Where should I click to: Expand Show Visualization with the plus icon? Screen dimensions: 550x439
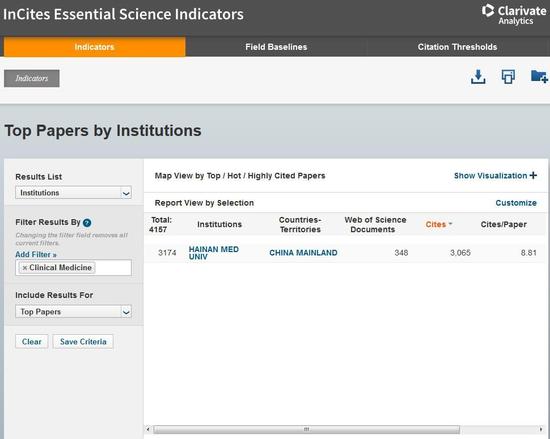click(x=534, y=175)
